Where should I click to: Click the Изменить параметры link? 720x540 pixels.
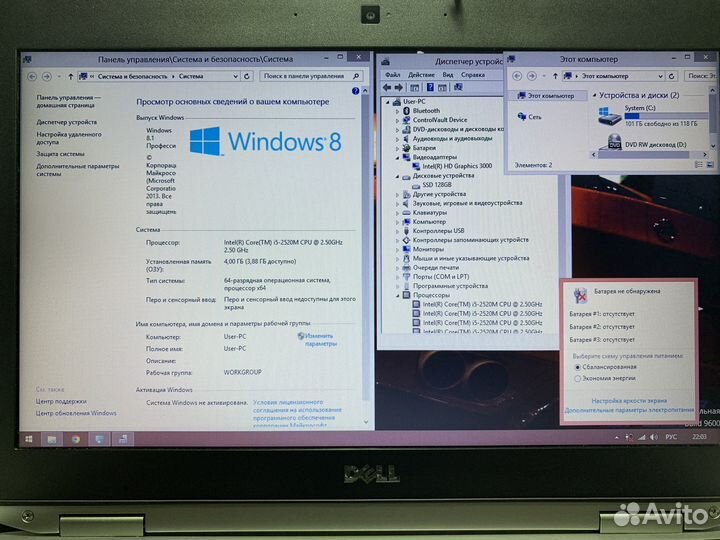coord(320,339)
